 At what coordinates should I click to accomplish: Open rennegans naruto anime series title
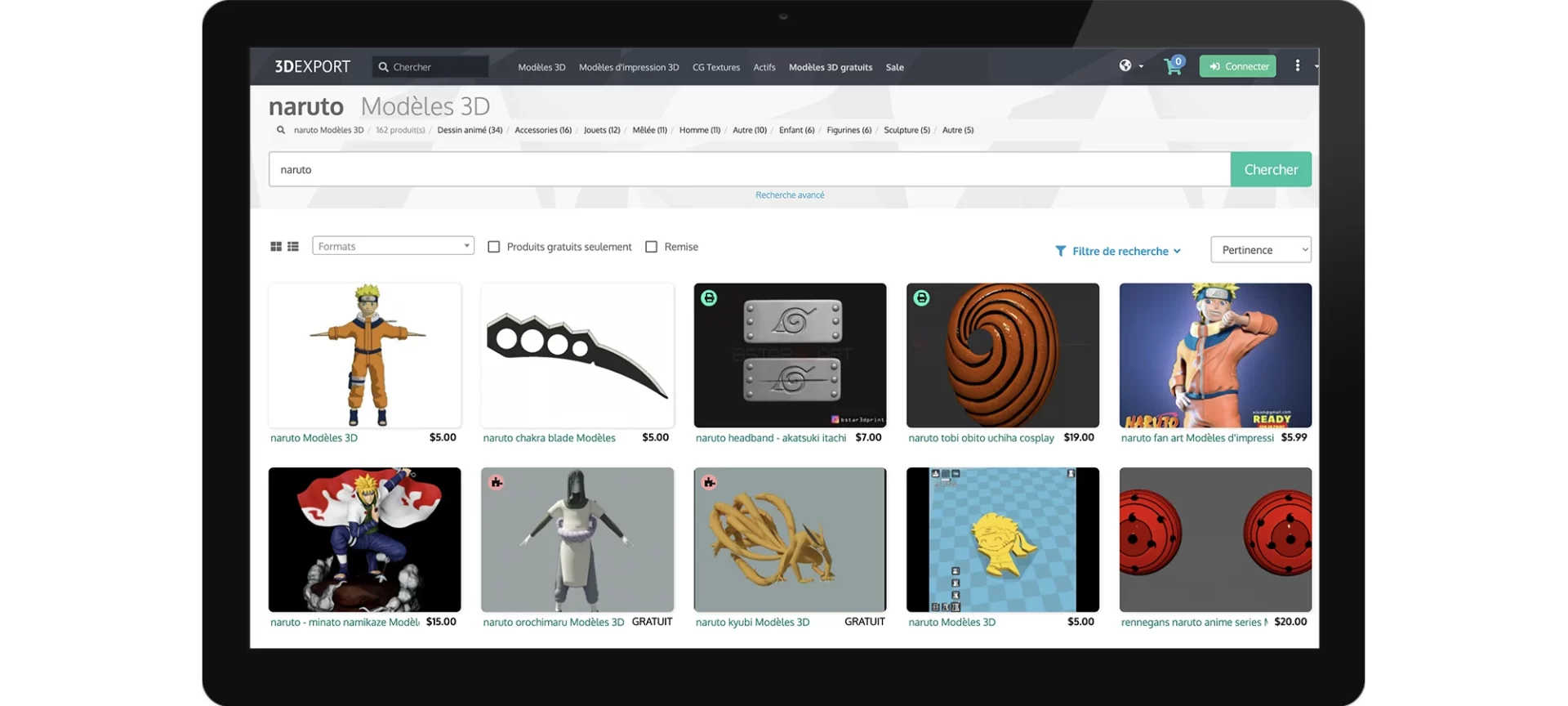[x=1194, y=623]
